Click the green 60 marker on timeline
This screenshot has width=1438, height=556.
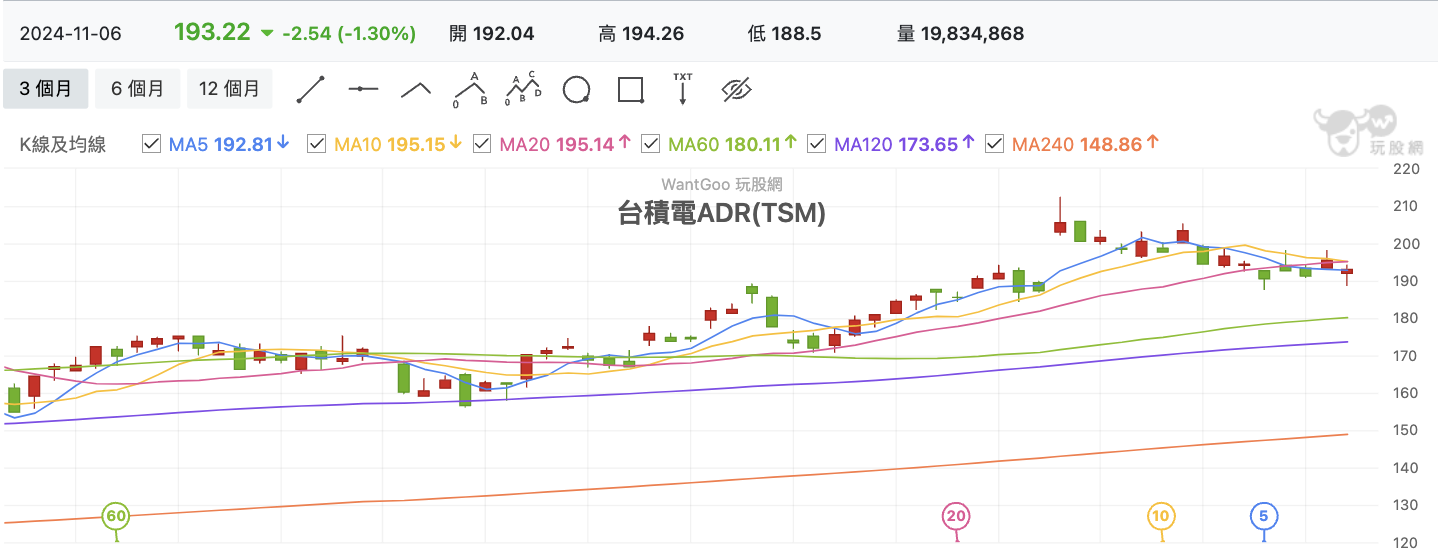click(x=116, y=517)
